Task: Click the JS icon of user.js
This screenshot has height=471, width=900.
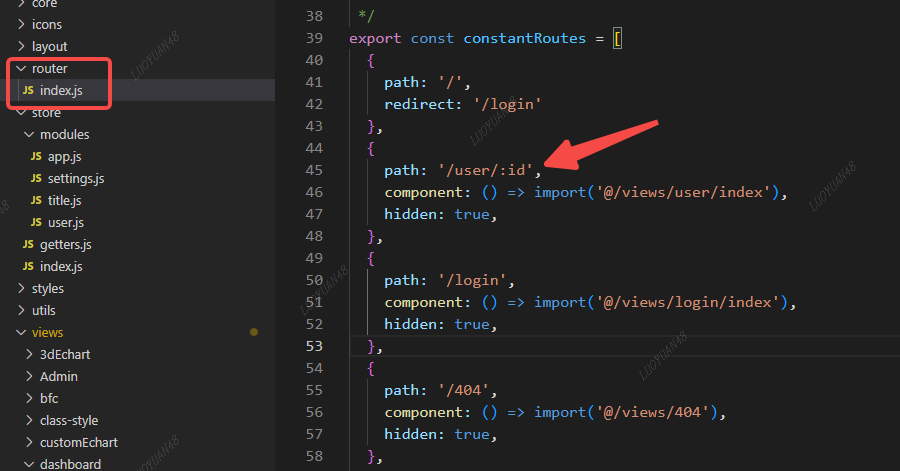Action: pyautogui.click(x=36, y=222)
